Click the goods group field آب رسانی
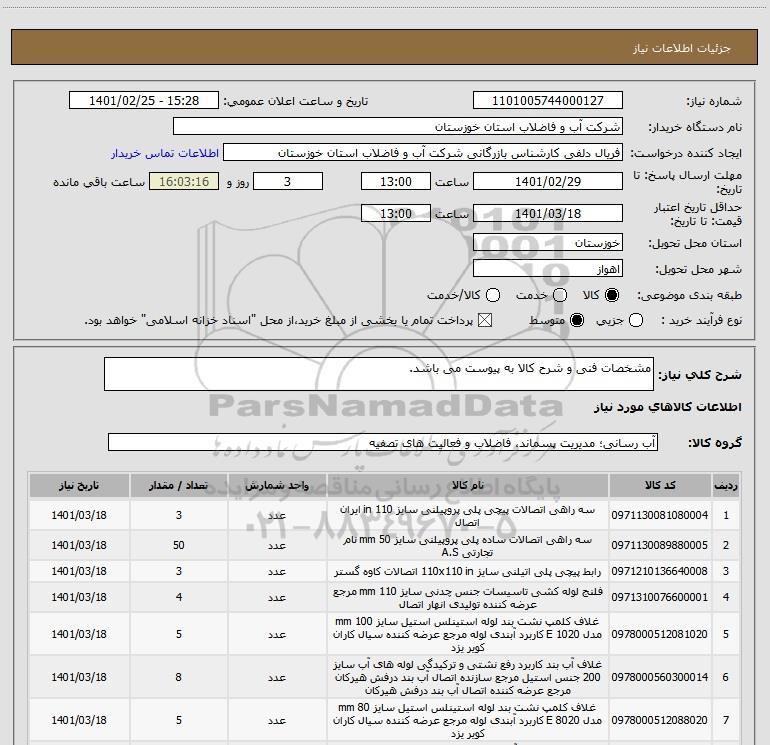Screen dimensions: 770x745 click(x=383, y=442)
